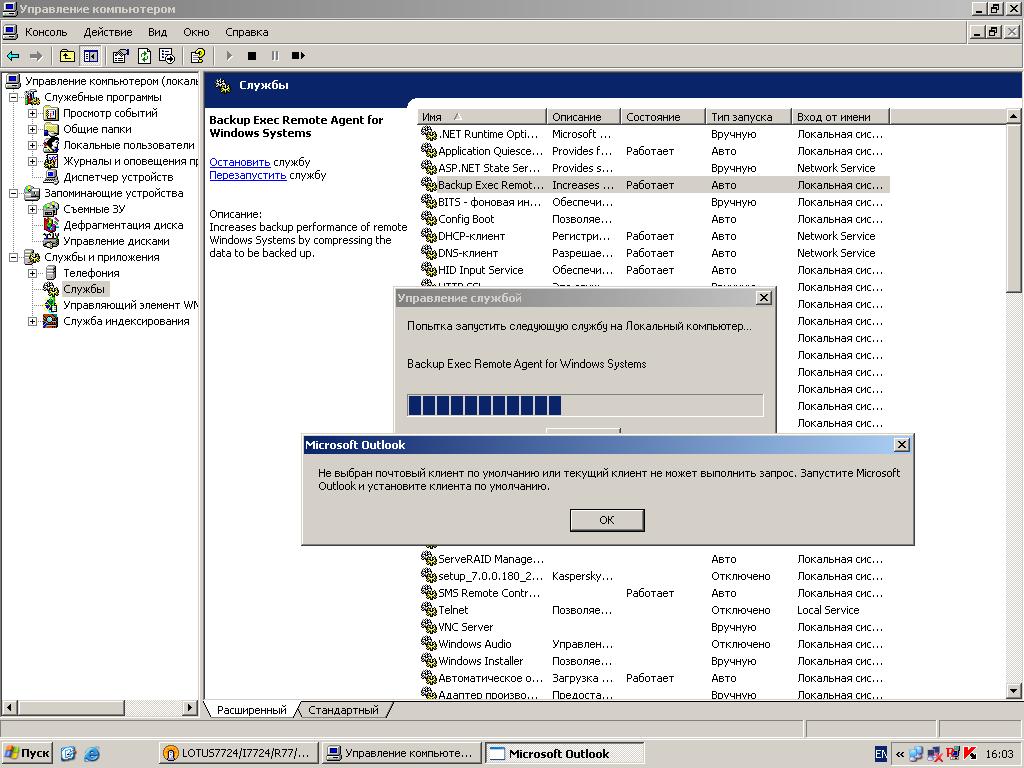Click the service start progress bar

click(x=585, y=405)
